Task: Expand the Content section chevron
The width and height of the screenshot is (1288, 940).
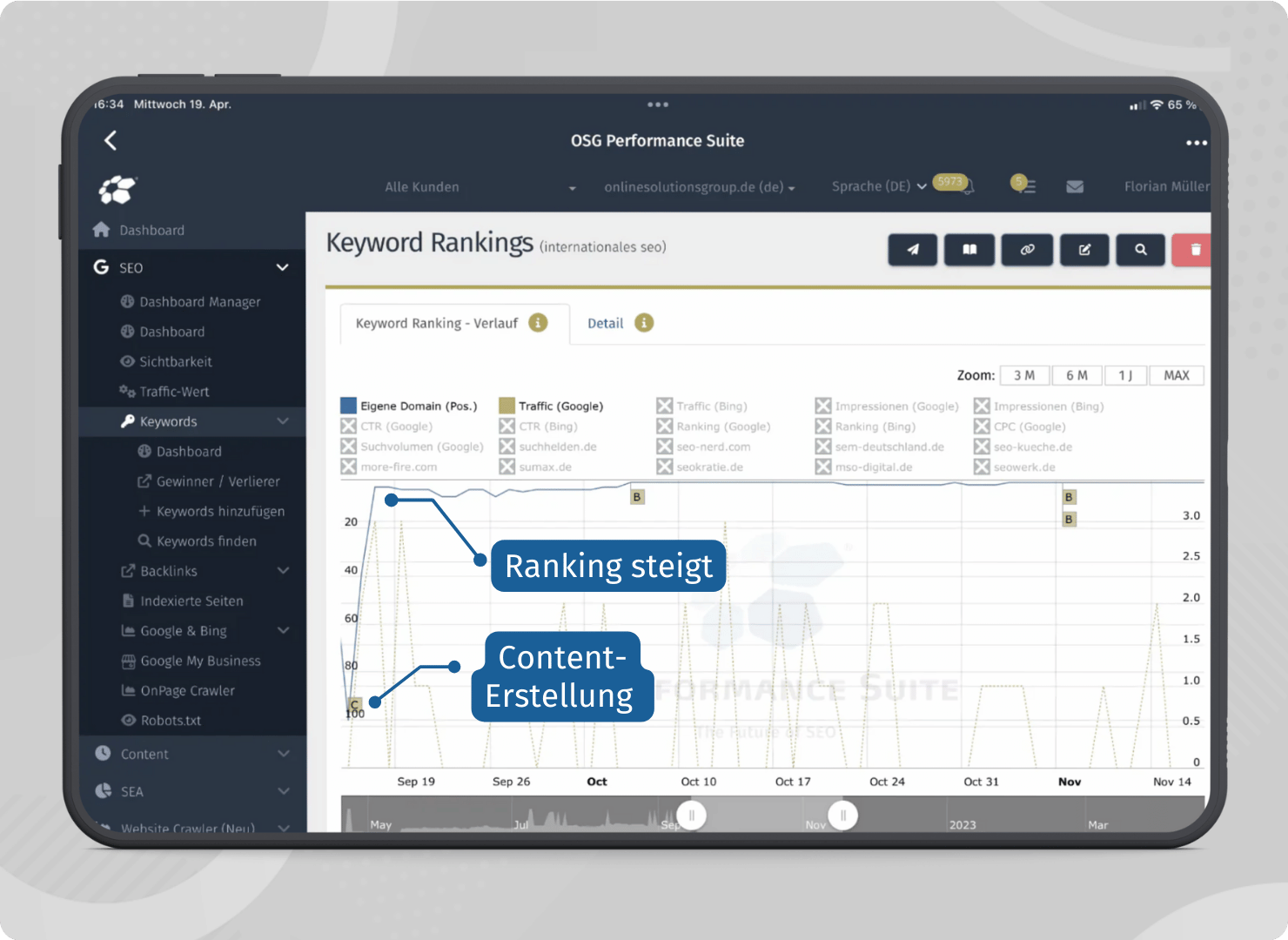Action: 283,754
